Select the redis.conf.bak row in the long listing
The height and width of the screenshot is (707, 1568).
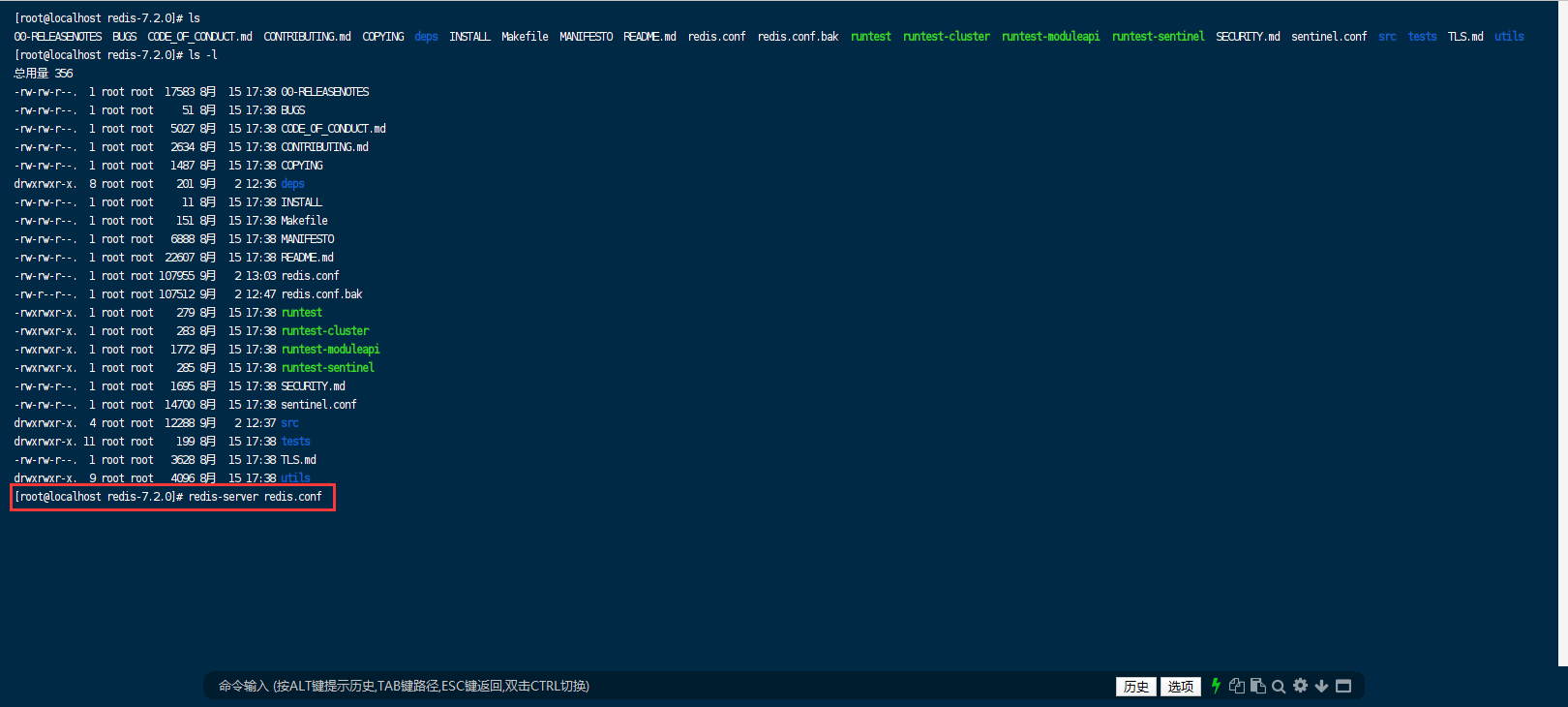pyautogui.click(x=188, y=294)
